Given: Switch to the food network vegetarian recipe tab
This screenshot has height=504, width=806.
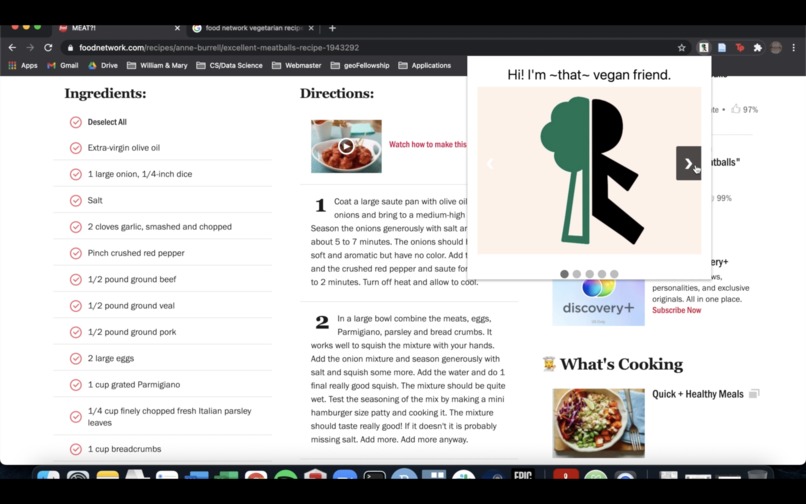Looking at the screenshot, I should [253, 28].
